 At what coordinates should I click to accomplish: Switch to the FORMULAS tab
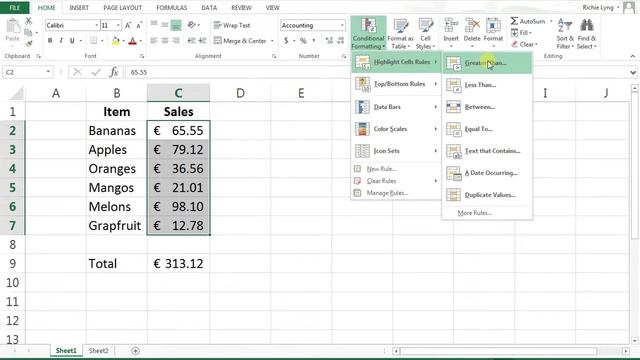click(x=172, y=8)
